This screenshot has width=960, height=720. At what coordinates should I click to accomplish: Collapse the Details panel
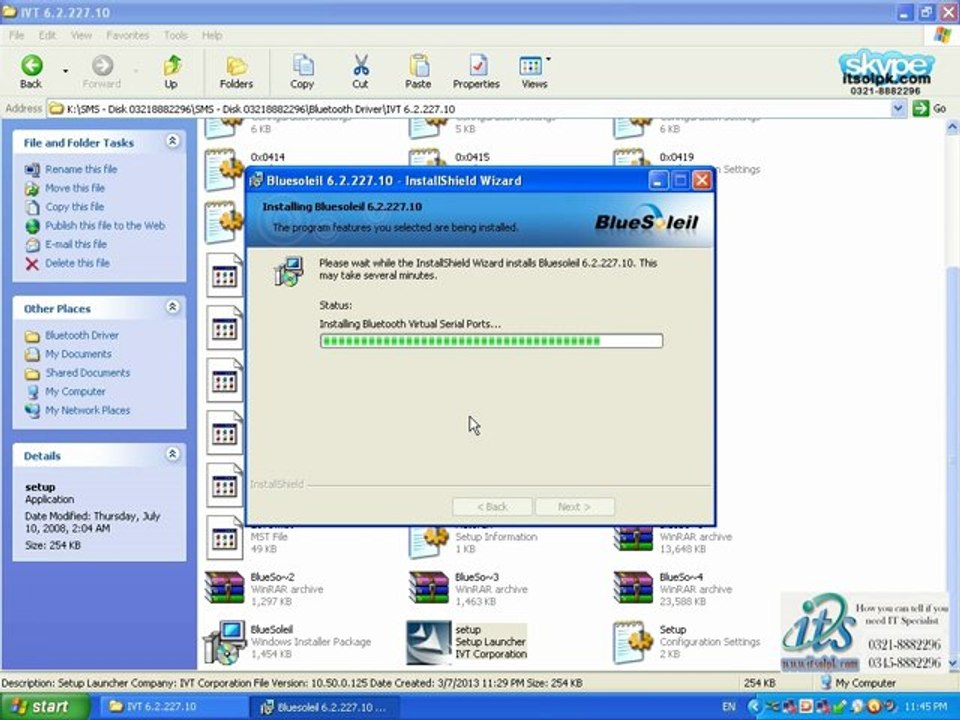pyautogui.click(x=173, y=454)
